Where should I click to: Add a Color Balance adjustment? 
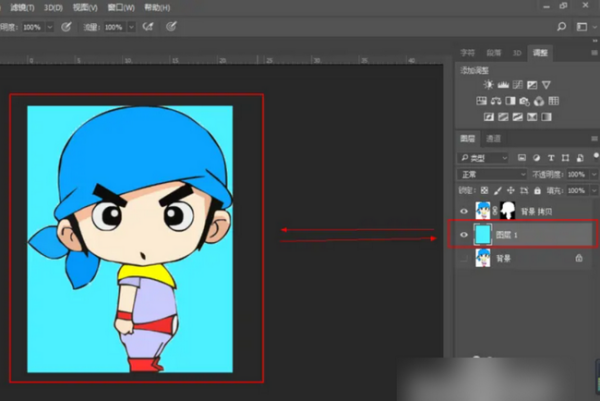(496, 101)
